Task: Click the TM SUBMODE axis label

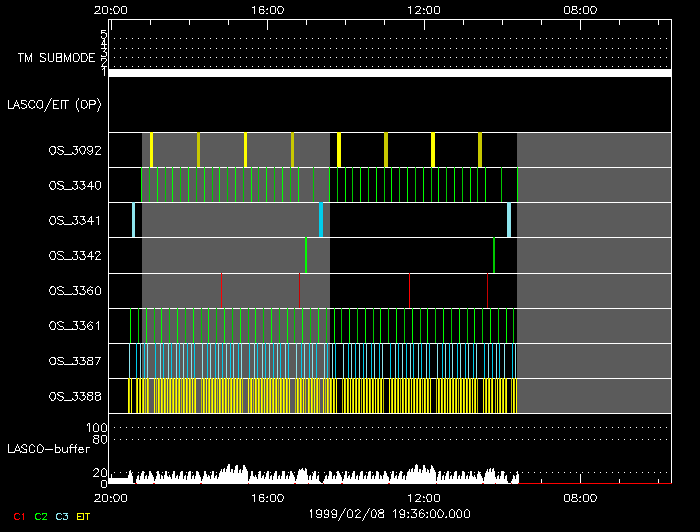Action: click(x=55, y=58)
